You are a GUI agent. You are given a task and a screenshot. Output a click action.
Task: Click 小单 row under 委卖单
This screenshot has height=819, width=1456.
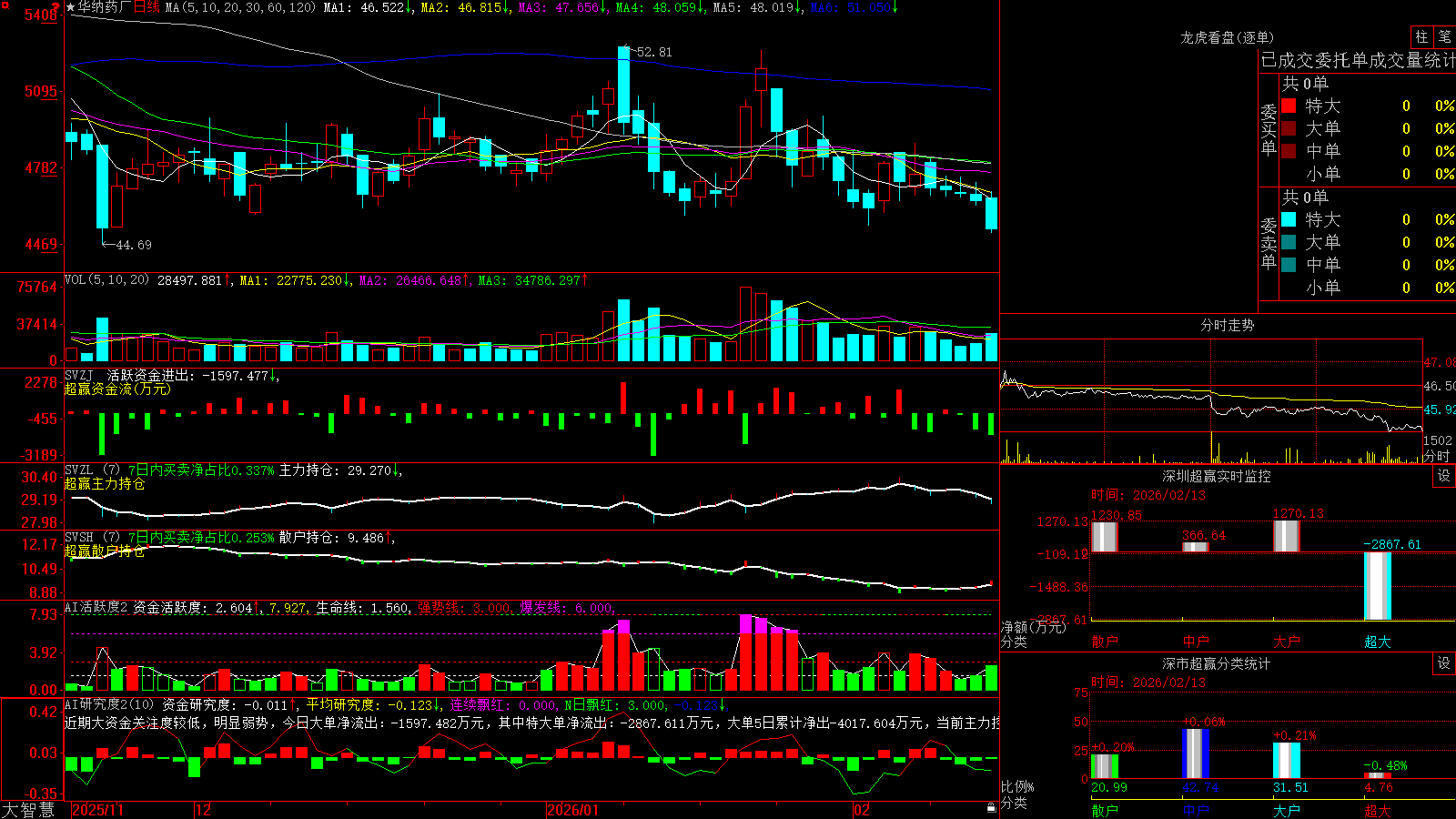tap(1368, 288)
